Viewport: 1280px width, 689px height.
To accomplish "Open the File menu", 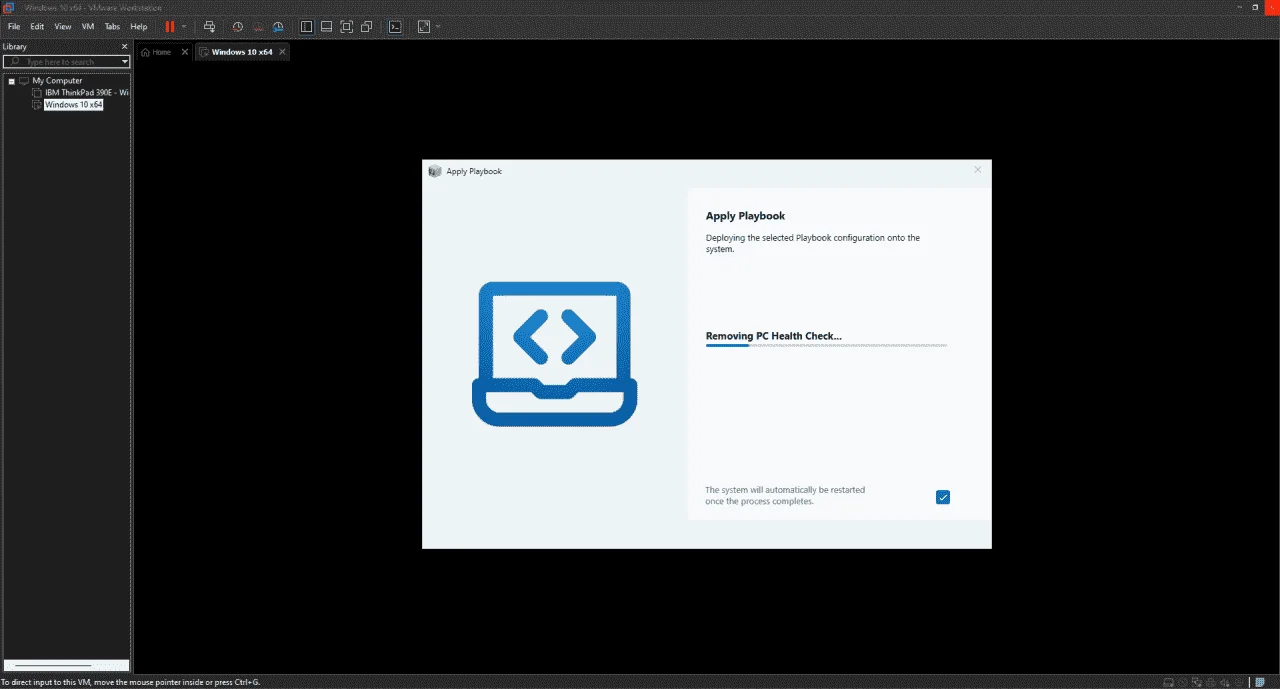I will tap(14, 27).
